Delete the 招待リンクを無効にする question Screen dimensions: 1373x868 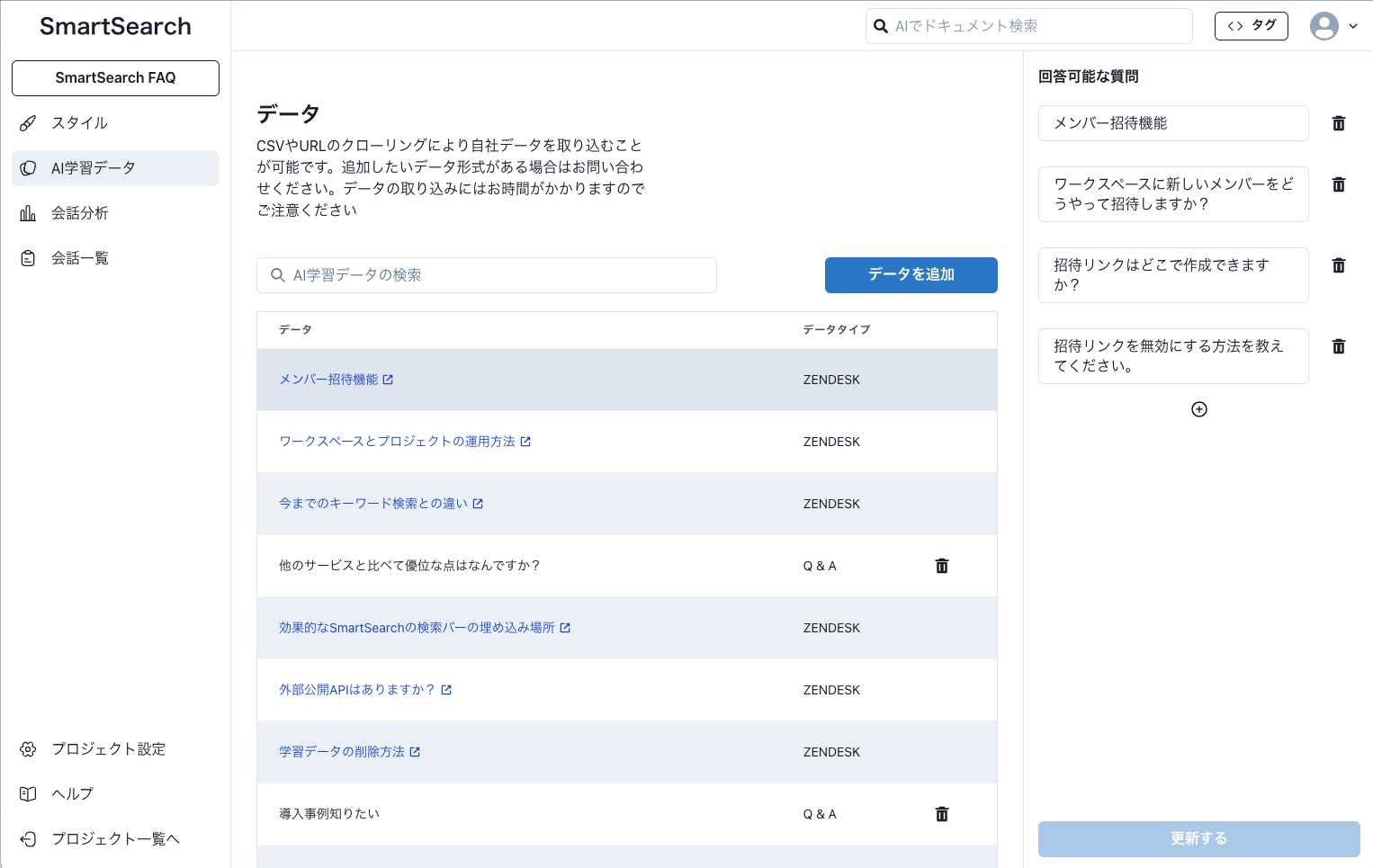(x=1339, y=346)
